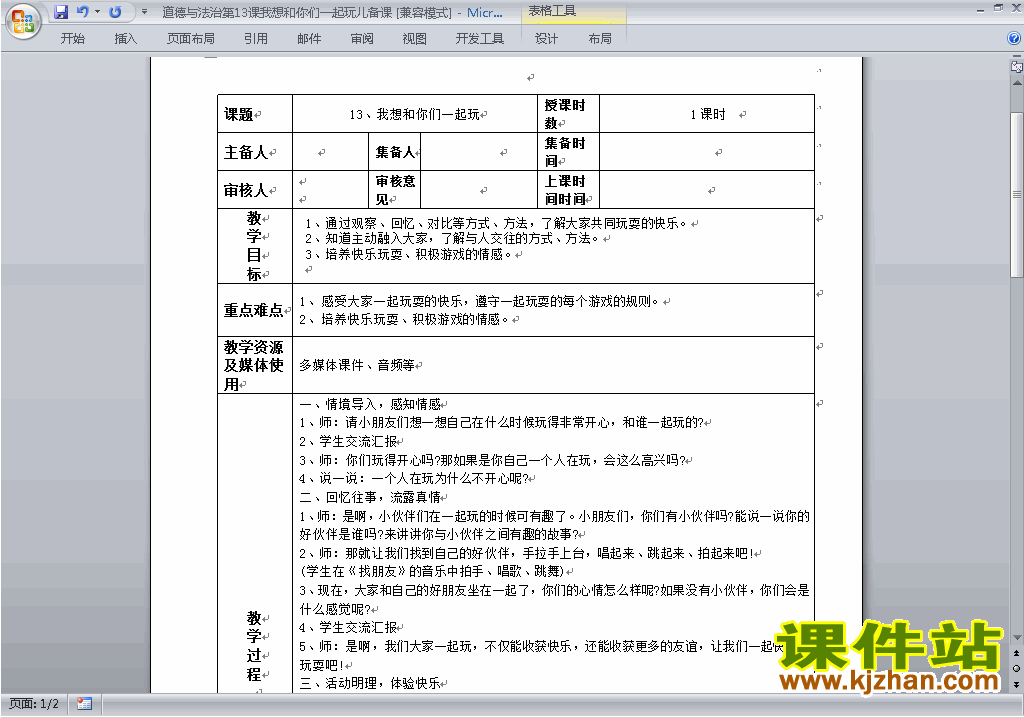Click the 授课时数 header cell
Viewport: 1024px width, 718px height.
tap(568, 114)
